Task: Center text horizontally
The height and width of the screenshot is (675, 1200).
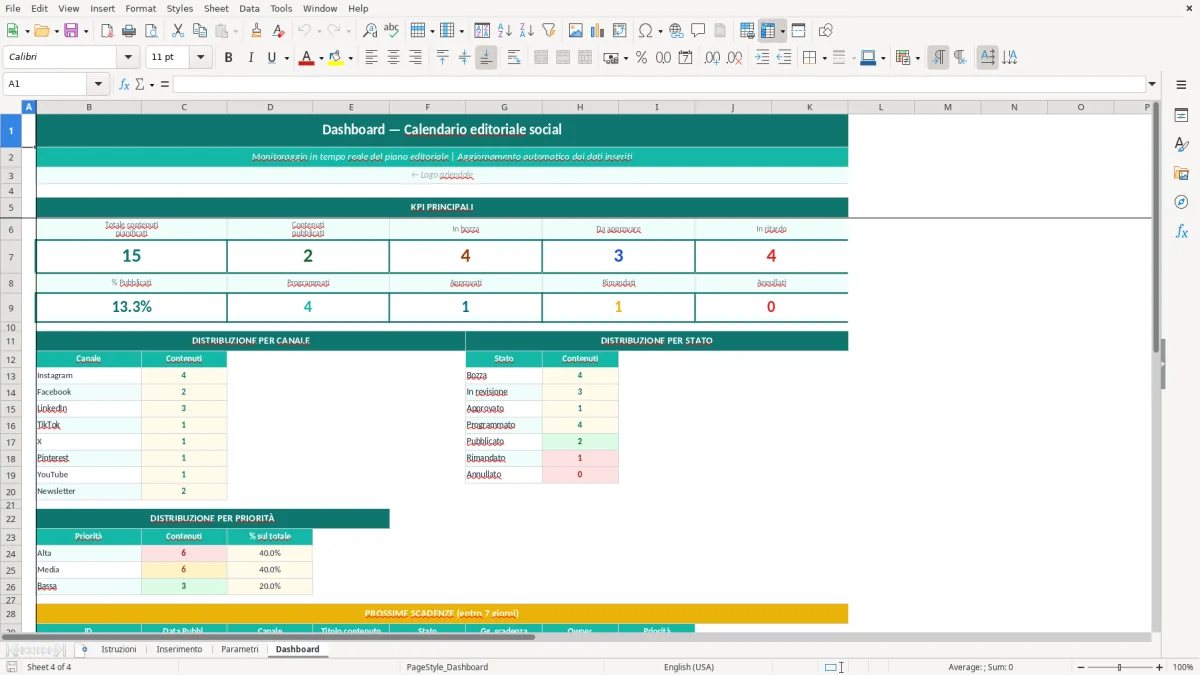Action: (x=394, y=58)
